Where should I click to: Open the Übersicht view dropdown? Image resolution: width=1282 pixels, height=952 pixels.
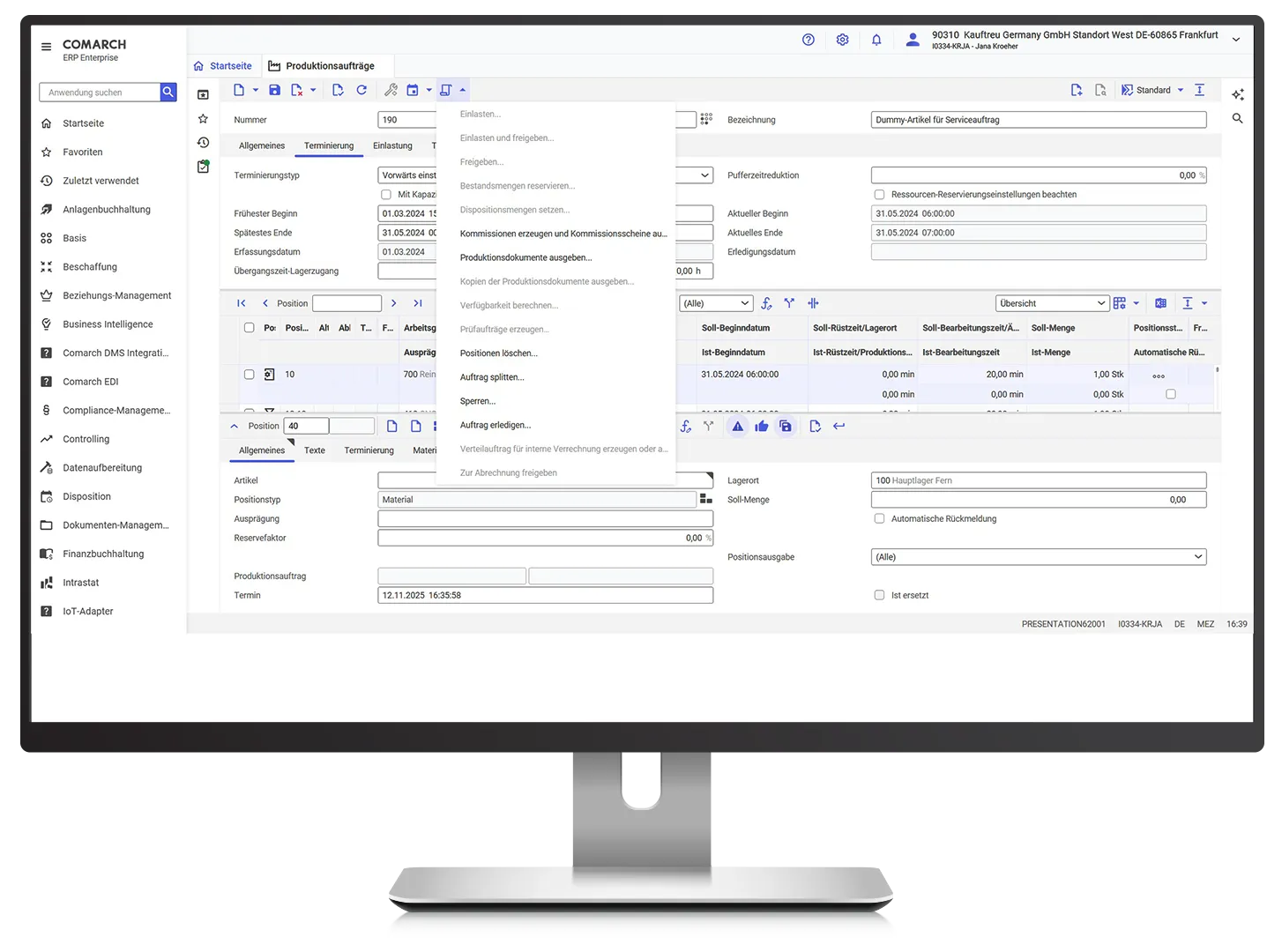(x=1052, y=303)
